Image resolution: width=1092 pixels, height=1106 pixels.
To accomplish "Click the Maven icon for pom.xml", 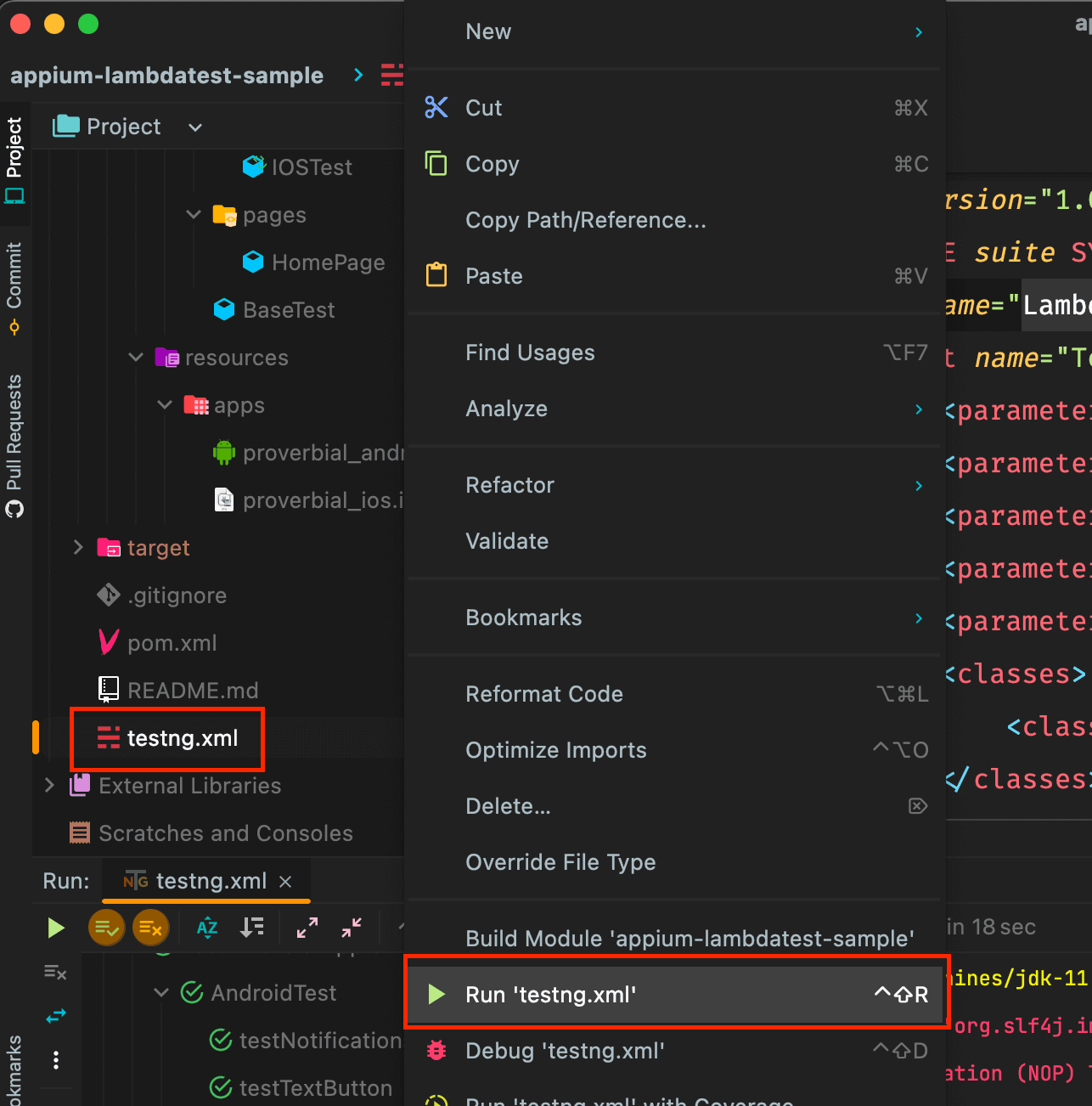I will (109, 642).
